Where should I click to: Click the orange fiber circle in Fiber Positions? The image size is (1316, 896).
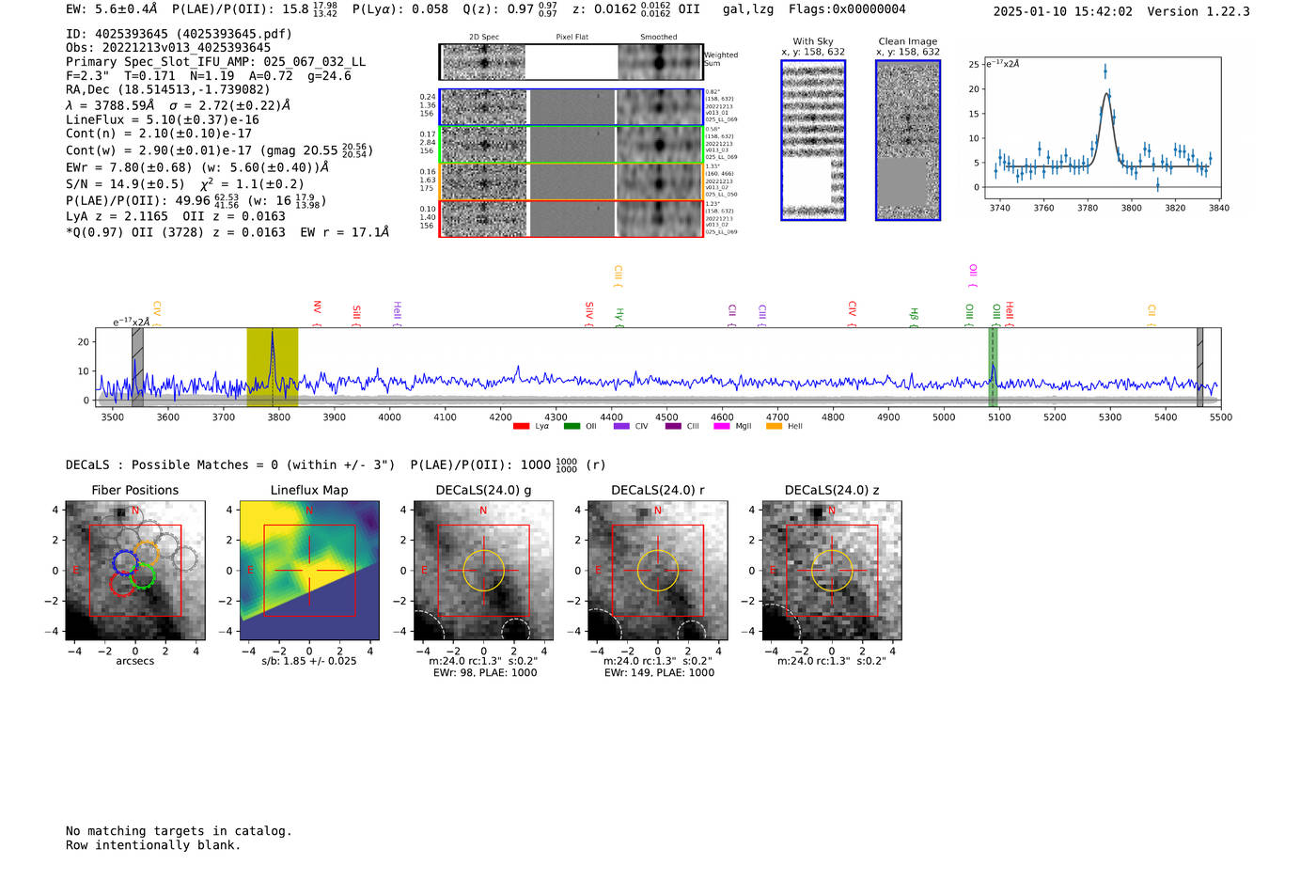(146, 553)
